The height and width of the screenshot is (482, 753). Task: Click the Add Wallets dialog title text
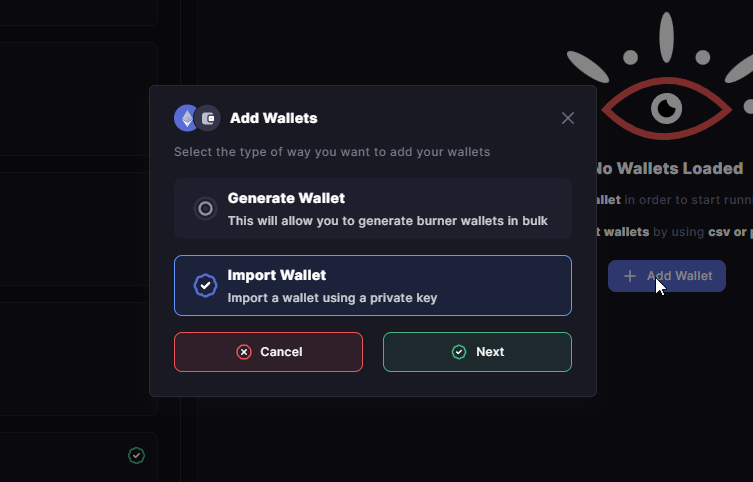click(x=274, y=118)
